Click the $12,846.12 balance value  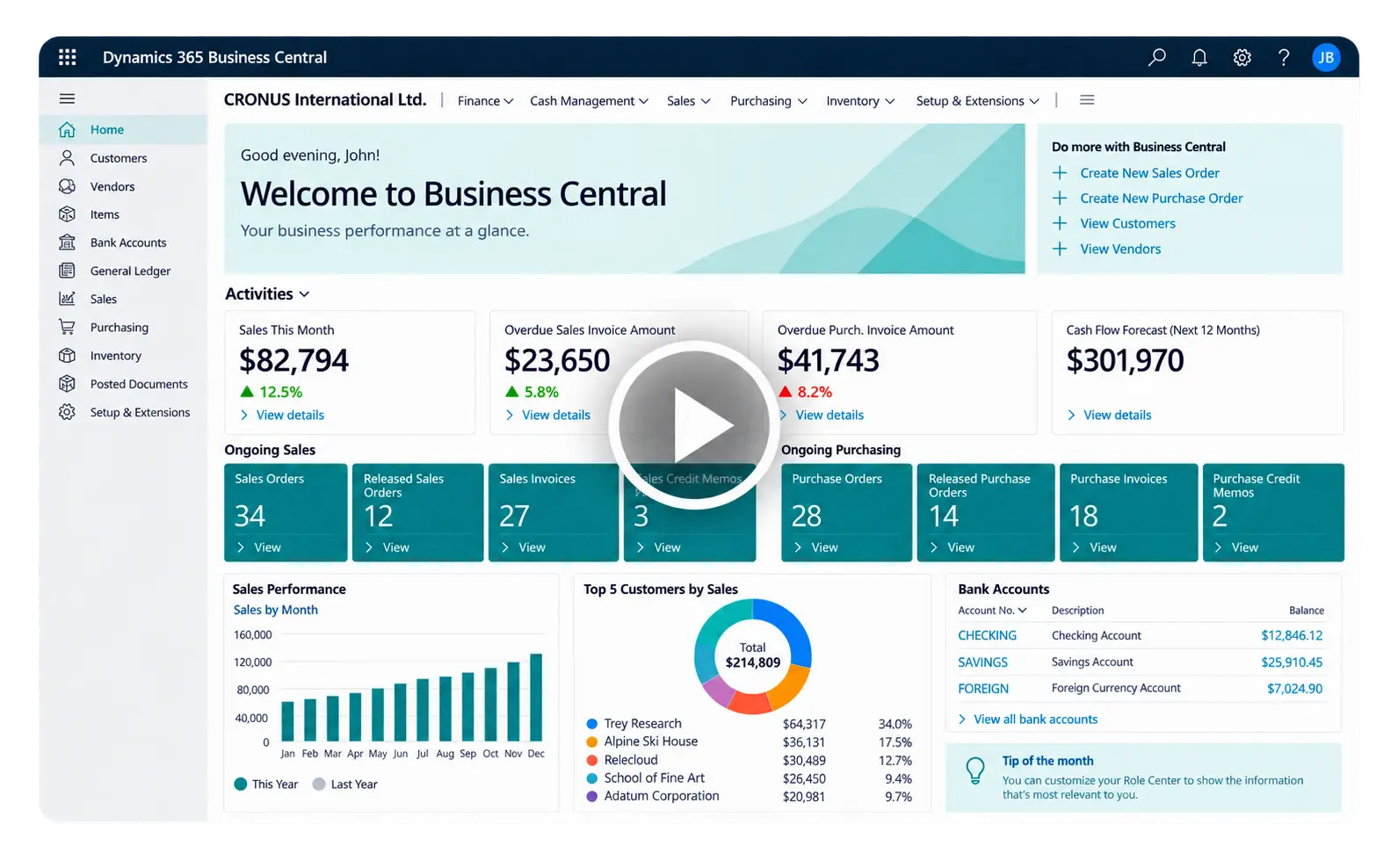(x=1292, y=635)
